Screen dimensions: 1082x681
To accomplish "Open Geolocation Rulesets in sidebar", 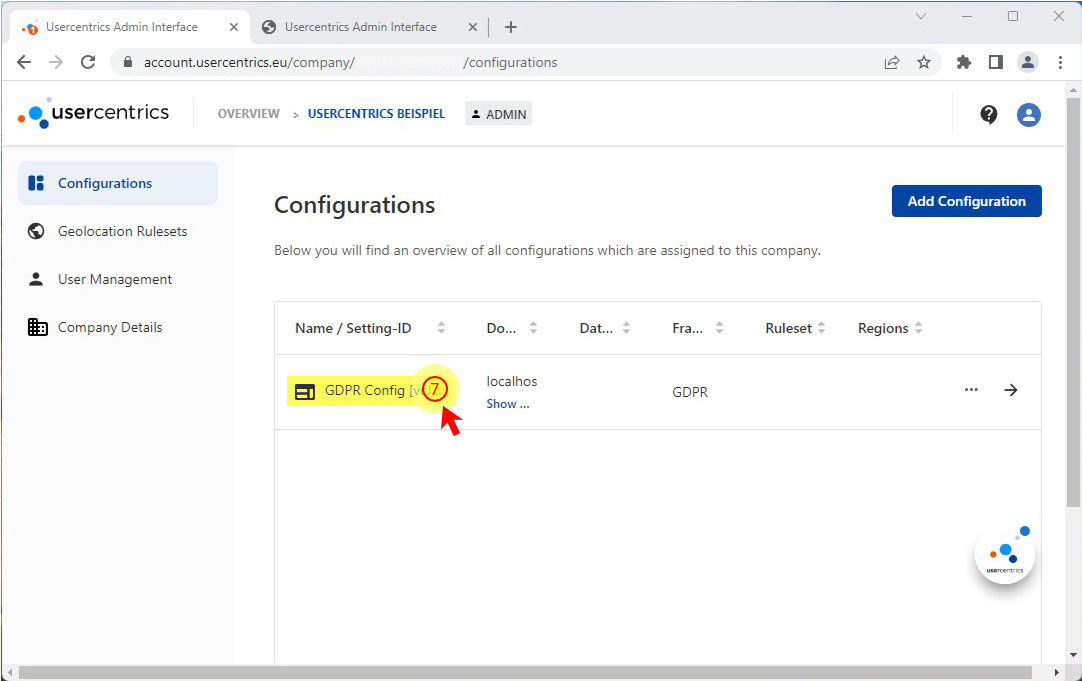I will [x=122, y=231].
